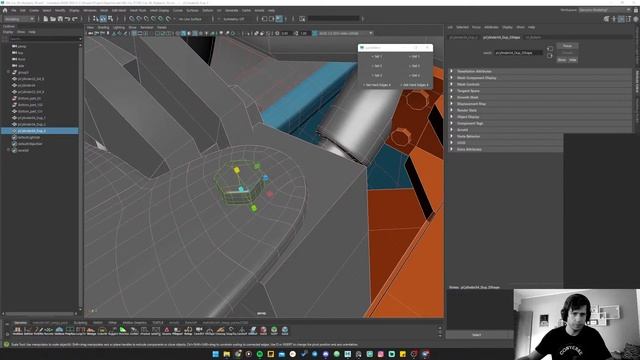Screen dimensions: 640x360
Task: Click the Focus button
Action: coord(567,46)
